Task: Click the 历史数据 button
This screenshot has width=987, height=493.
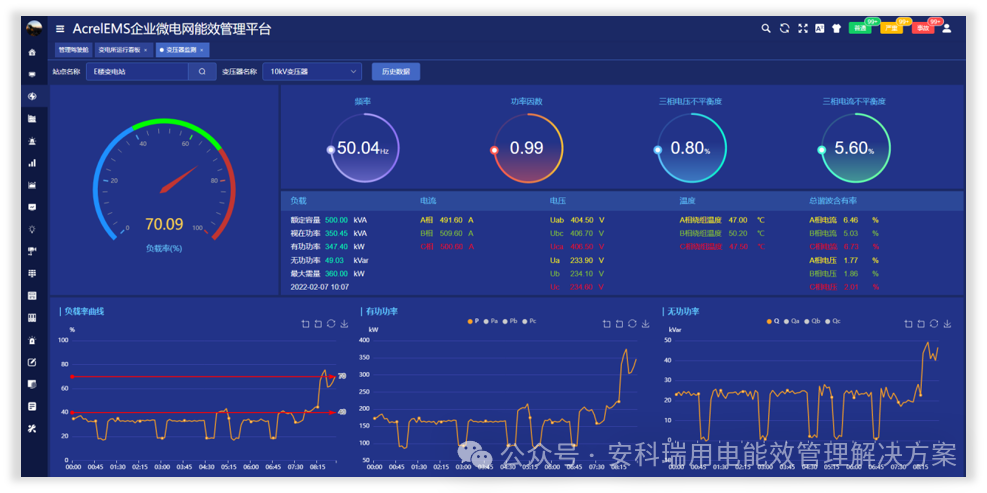Action: pyautogui.click(x=396, y=72)
